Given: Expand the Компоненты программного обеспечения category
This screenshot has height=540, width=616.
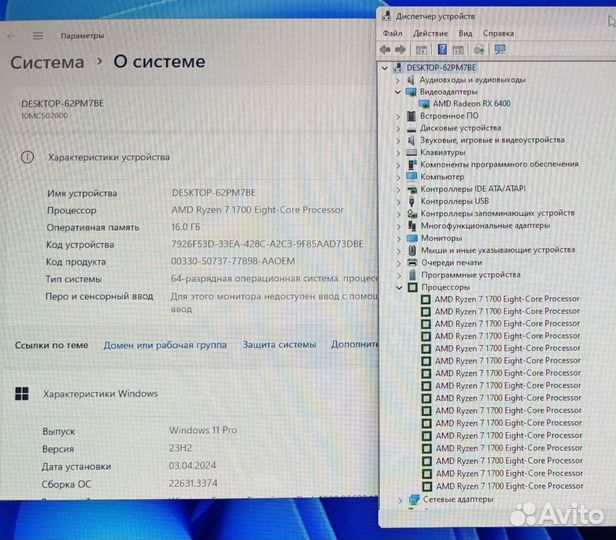Looking at the screenshot, I should click(x=398, y=165).
